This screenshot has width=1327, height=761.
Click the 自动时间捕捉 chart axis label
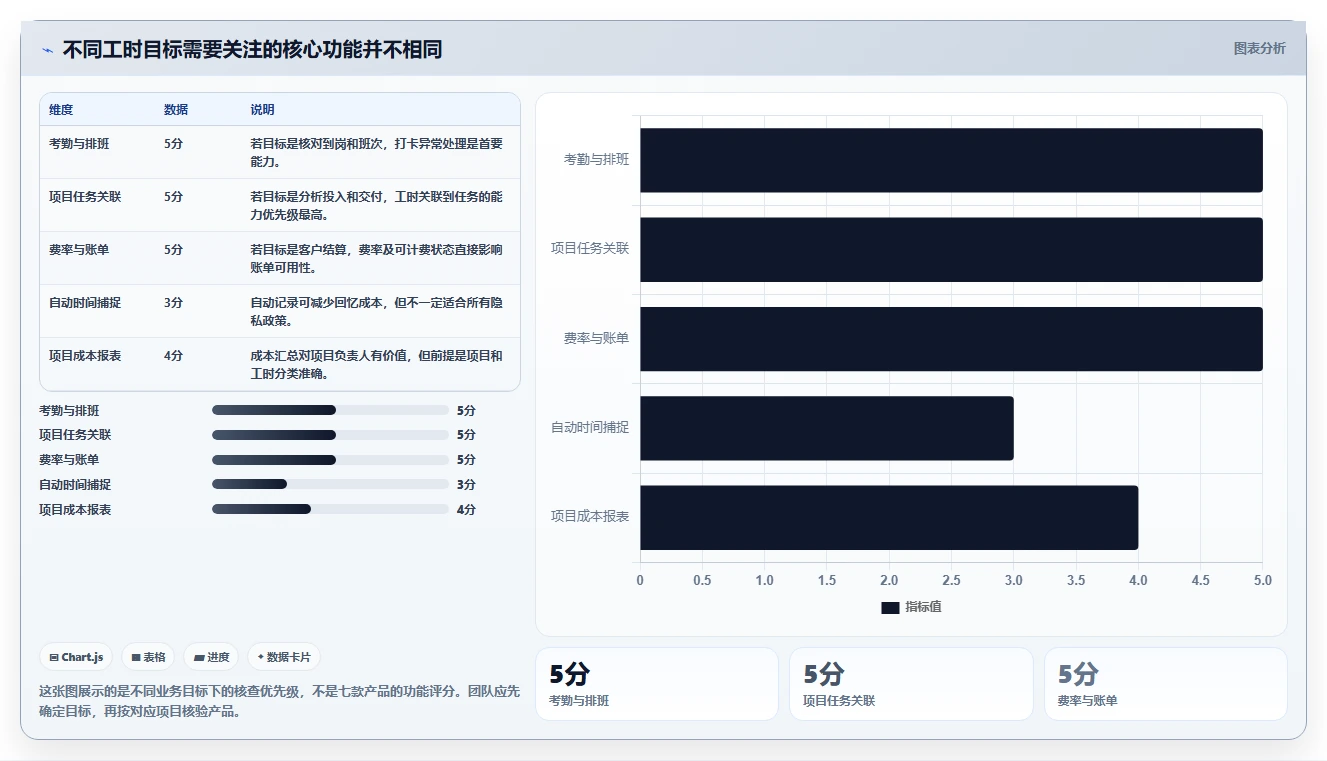590,428
